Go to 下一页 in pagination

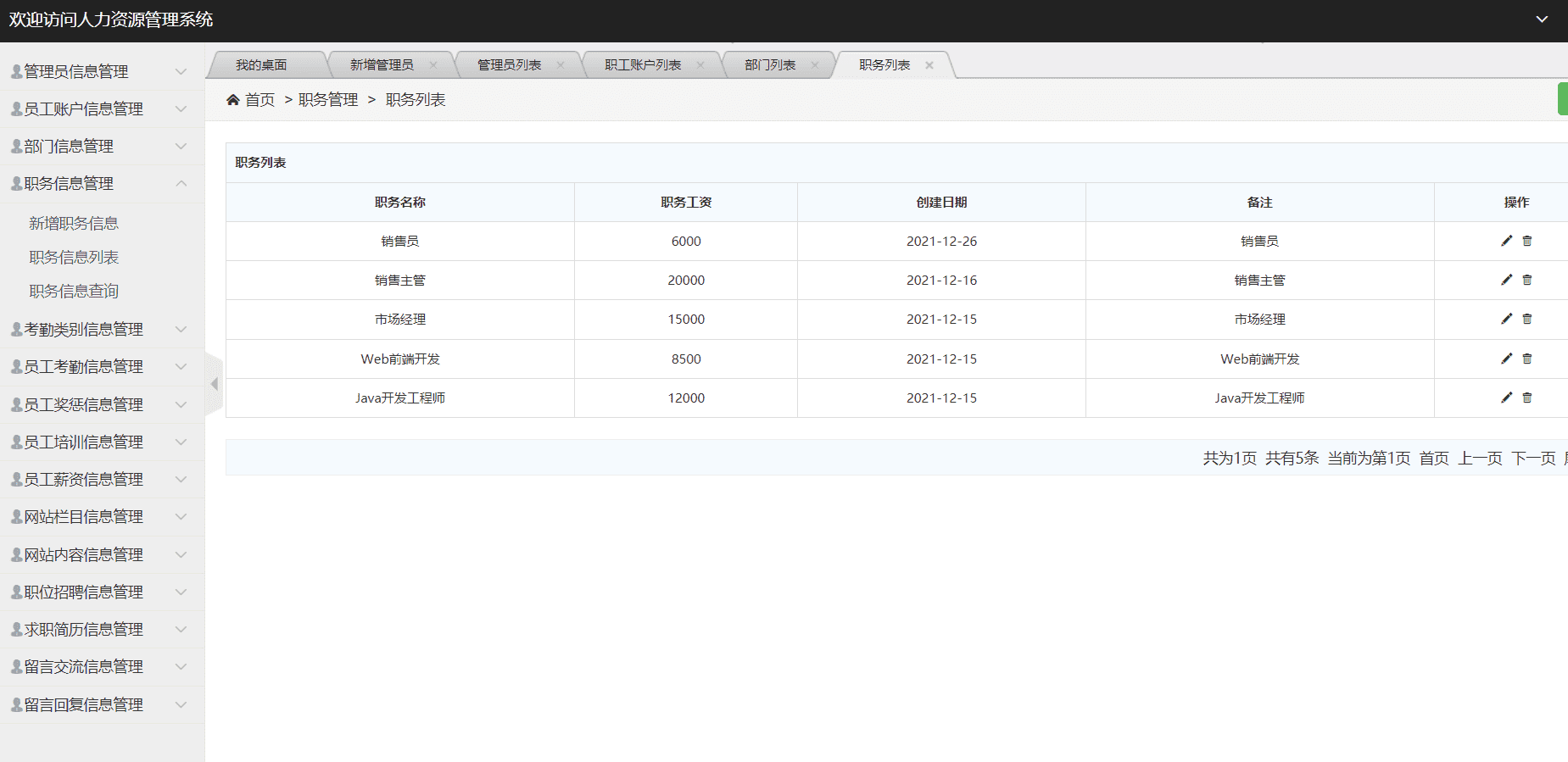1533,458
